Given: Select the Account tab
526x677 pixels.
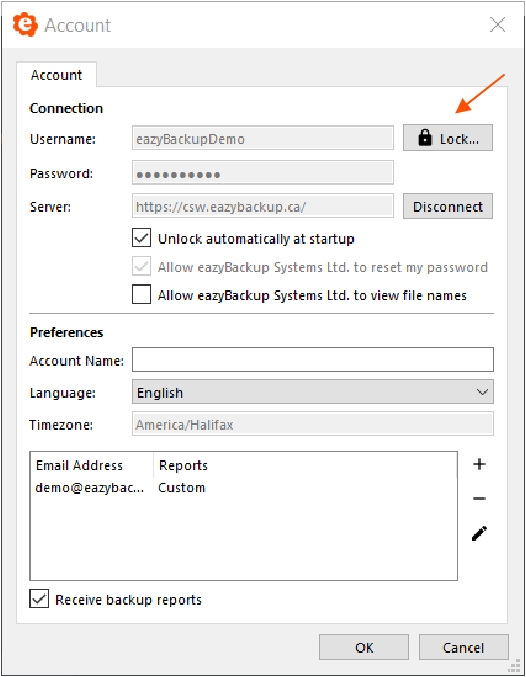Looking at the screenshot, I should point(56,75).
